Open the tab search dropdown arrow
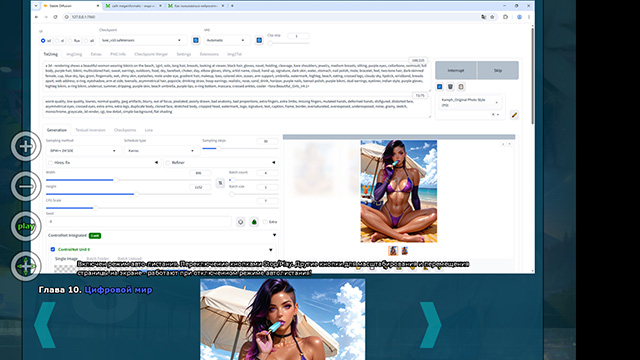The height and width of the screenshot is (360, 640). [36, 6]
